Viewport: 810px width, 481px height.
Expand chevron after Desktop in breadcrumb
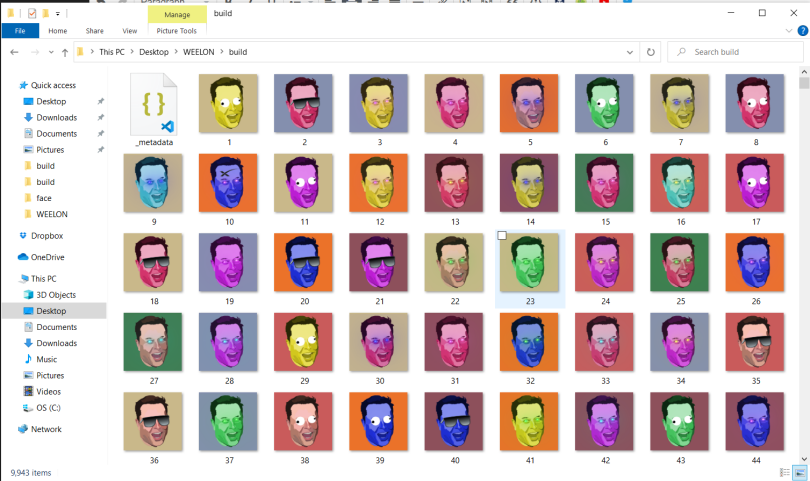coord(176,52)
